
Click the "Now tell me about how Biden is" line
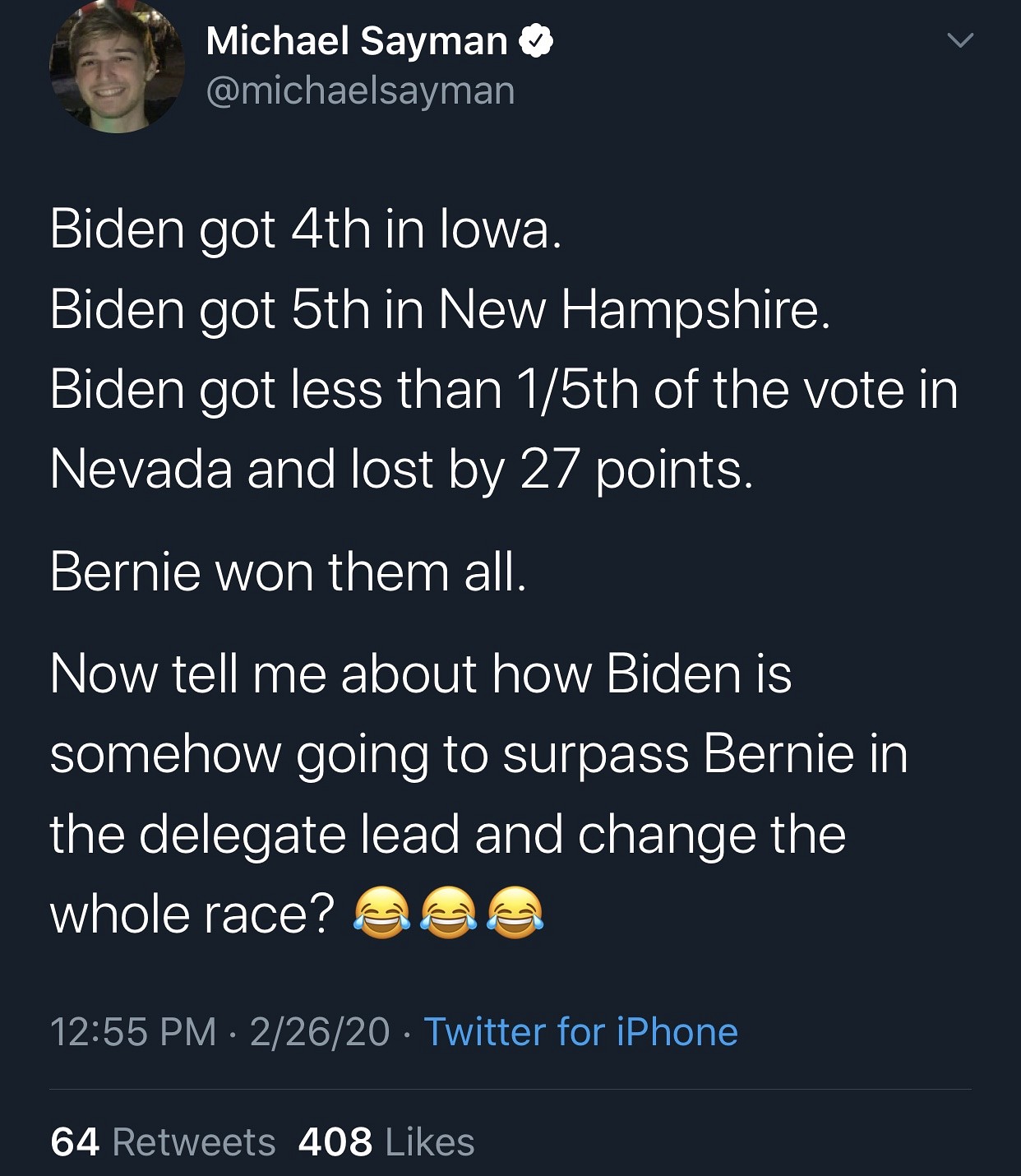(420, 674)
